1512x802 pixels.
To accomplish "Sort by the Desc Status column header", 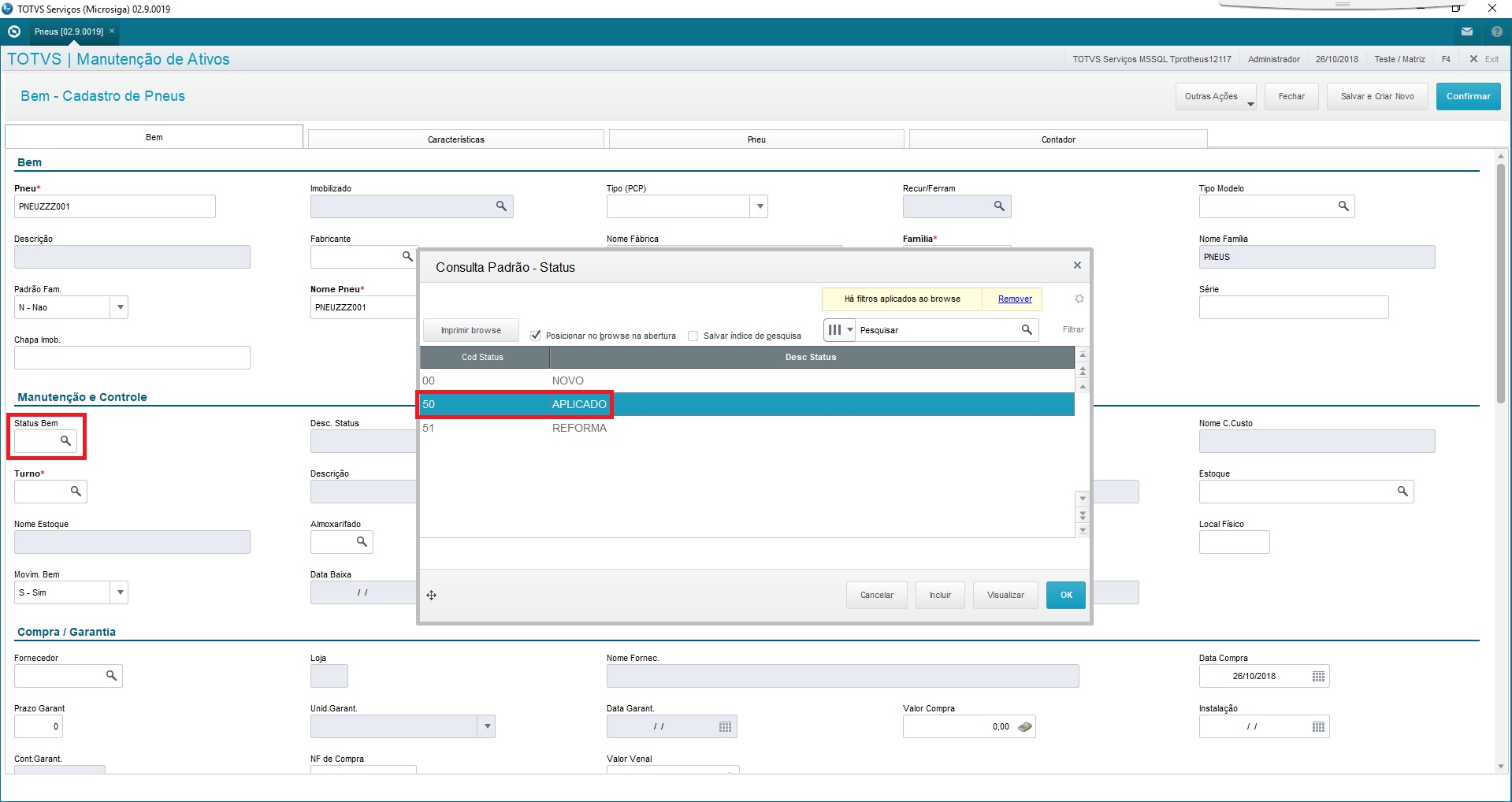I will coord(812,357).
